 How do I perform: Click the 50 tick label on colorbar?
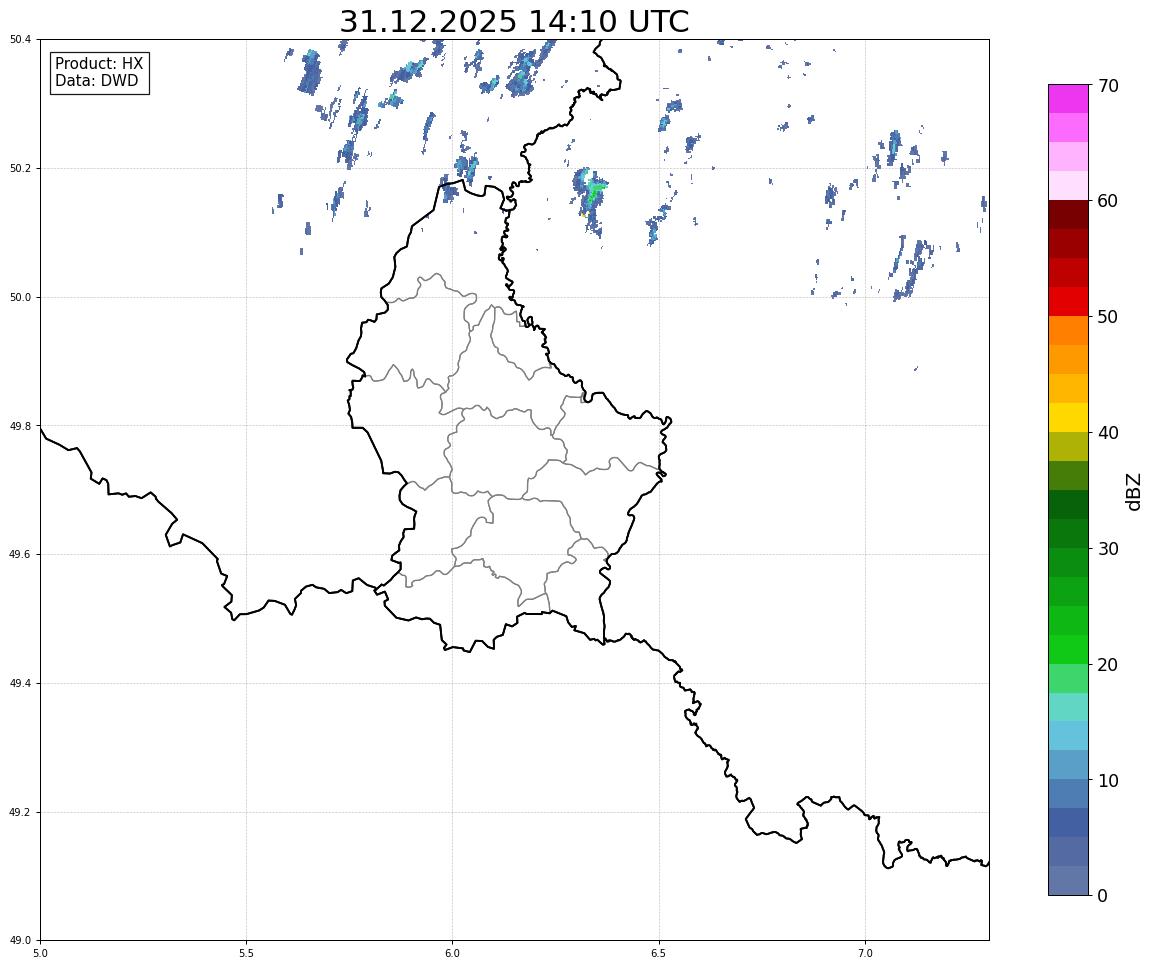[x=1108, y=317]
